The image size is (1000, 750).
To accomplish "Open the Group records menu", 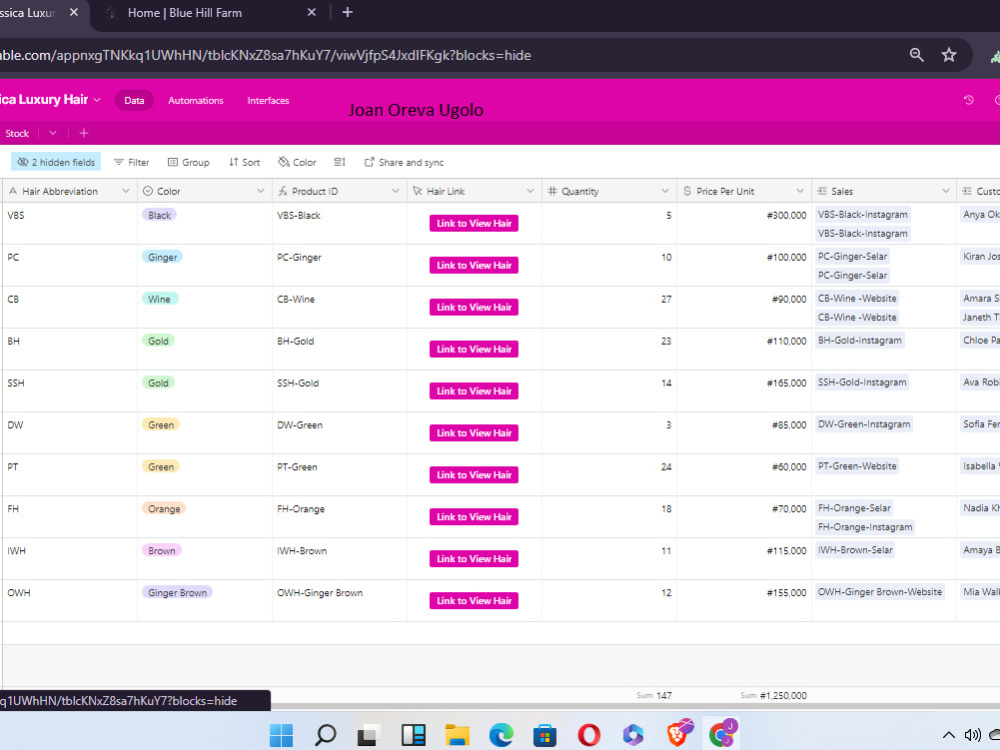I will (189, 163).
